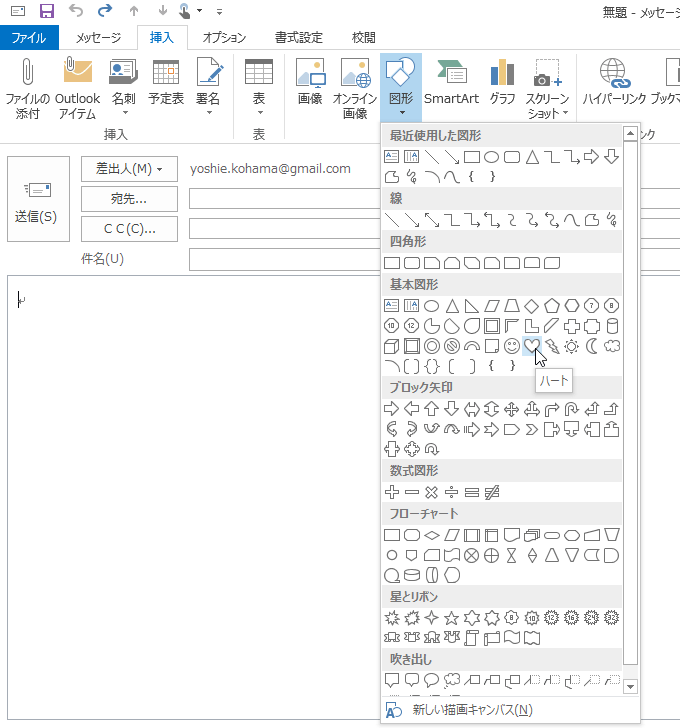The image size is (680, 728).
Task: Redo the action via the Quick Access Toolbar
Action: [105, 11]
